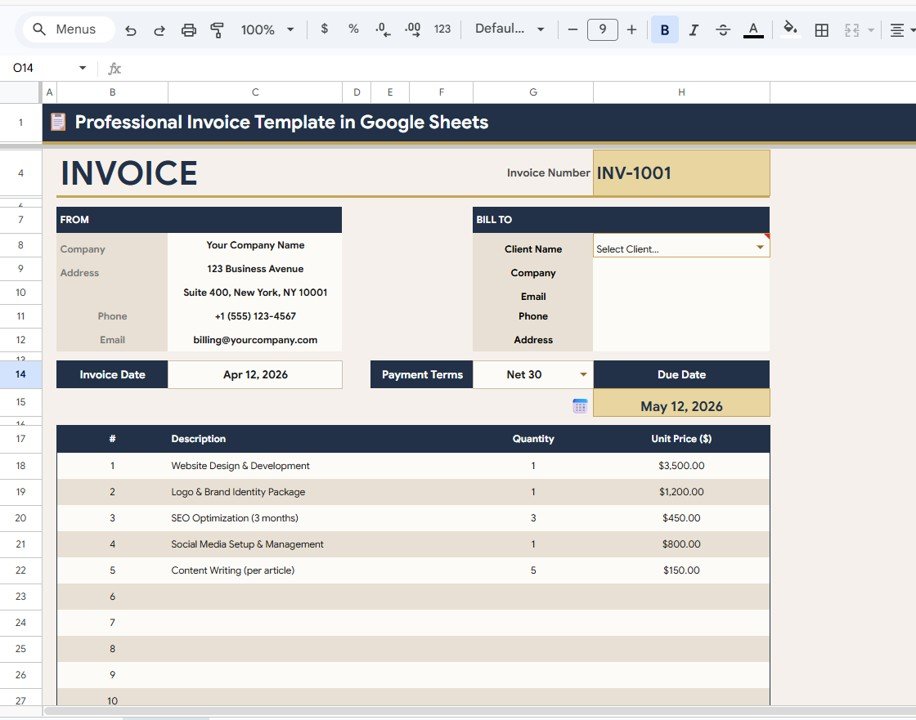
Task: Open the 123 number format menu
Action: [441, 29]
